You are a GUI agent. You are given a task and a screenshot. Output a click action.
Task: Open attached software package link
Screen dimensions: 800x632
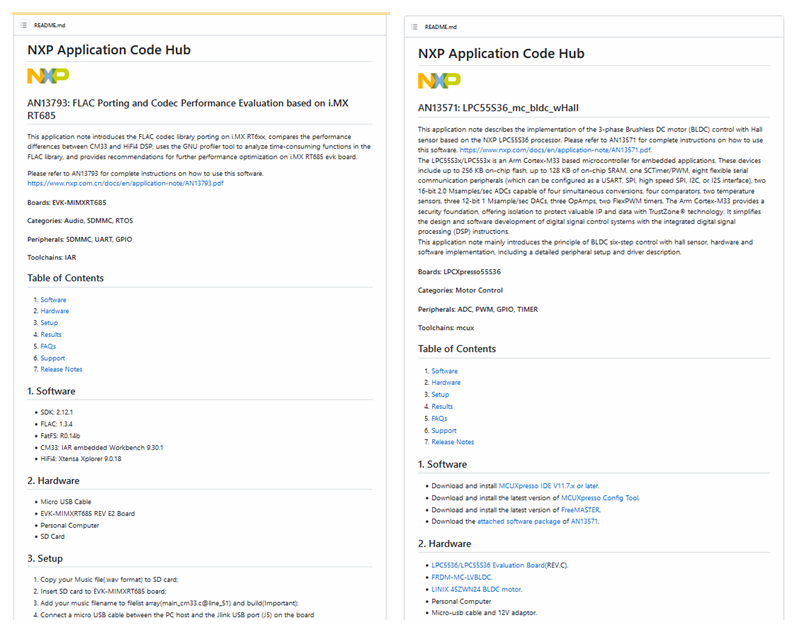coord(518,521)
